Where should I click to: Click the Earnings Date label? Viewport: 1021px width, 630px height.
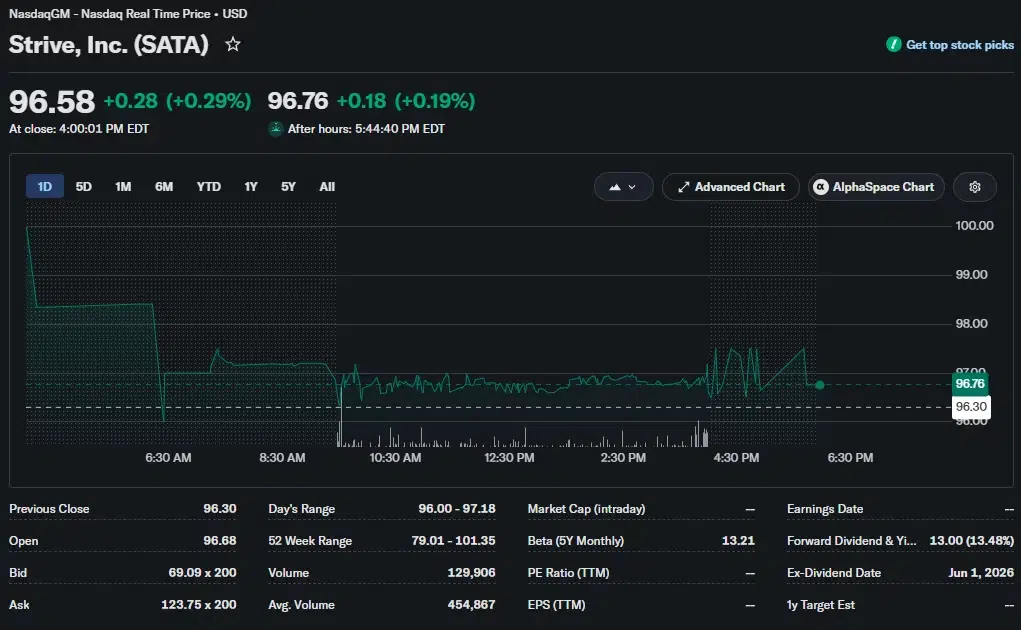pyautogui.click(x=825, y=508)
